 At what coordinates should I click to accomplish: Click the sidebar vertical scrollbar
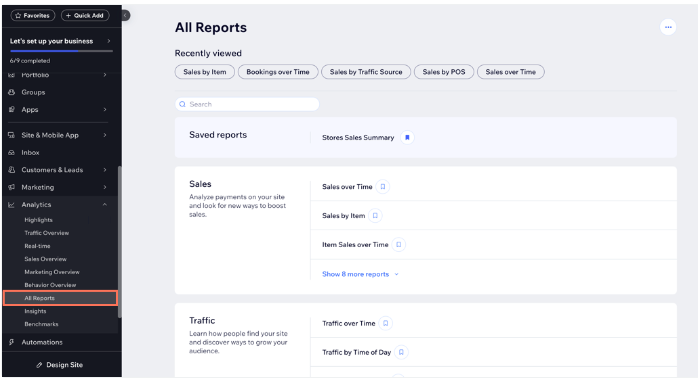[x=119, y=242]
